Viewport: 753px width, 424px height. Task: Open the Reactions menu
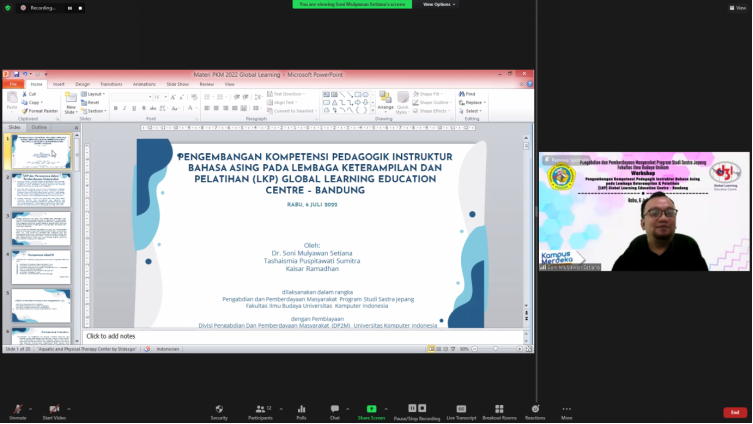(535, 412)
